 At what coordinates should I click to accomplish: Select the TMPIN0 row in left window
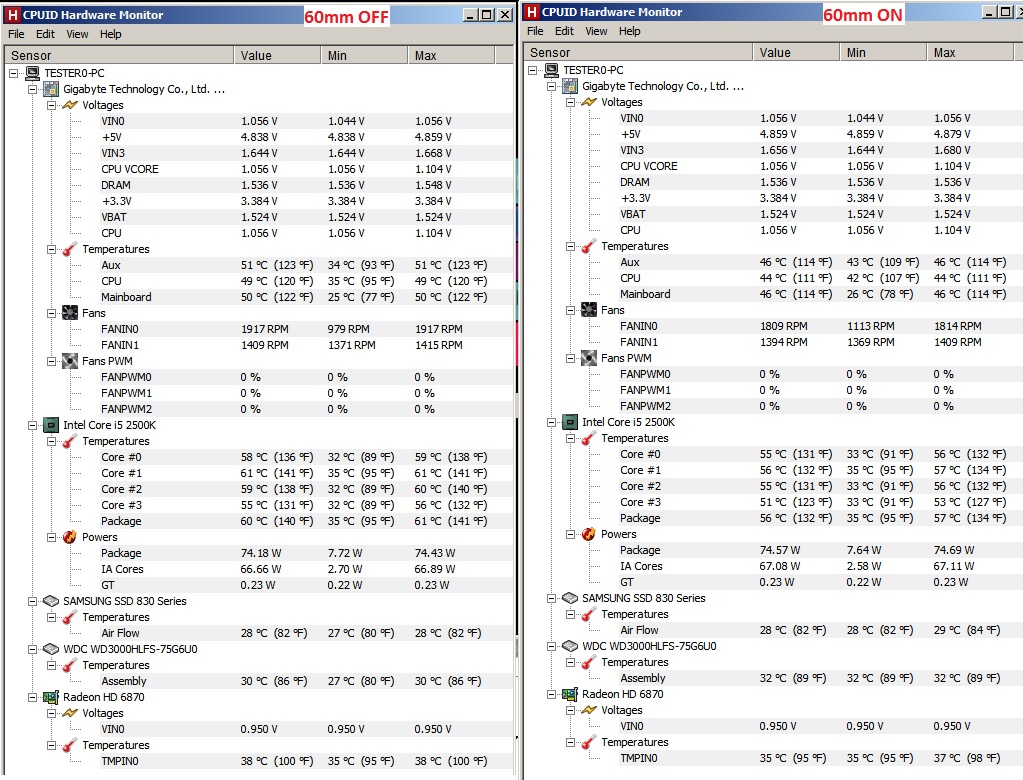coord(307,760)
